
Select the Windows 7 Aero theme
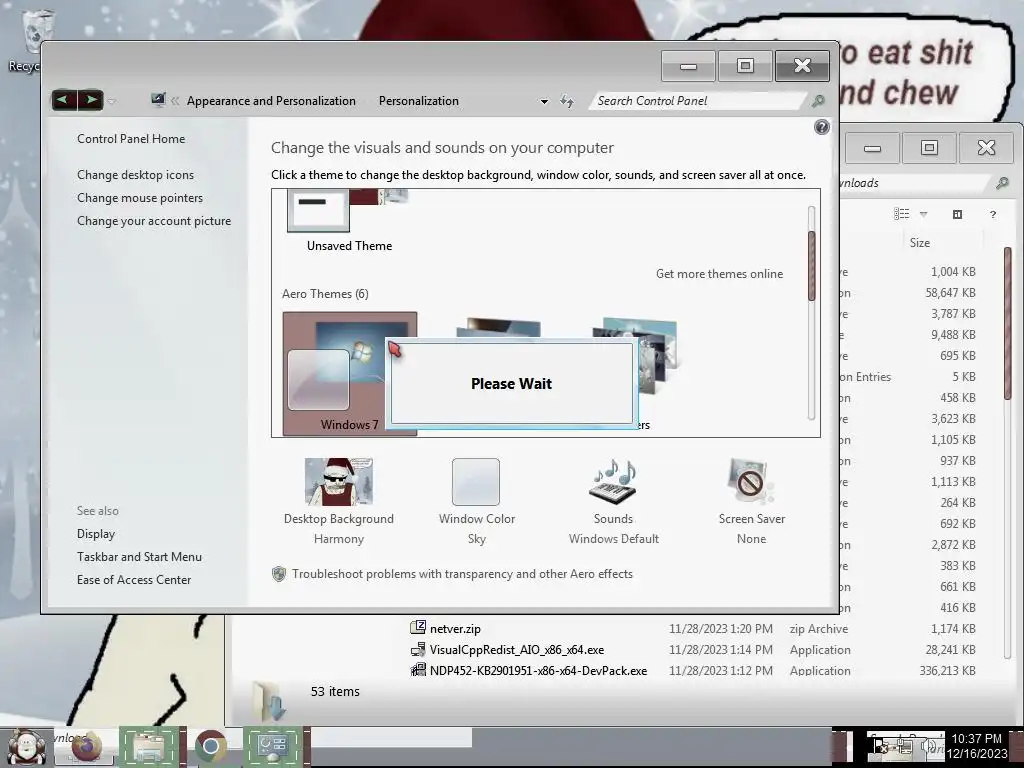[x=349, y=373]
